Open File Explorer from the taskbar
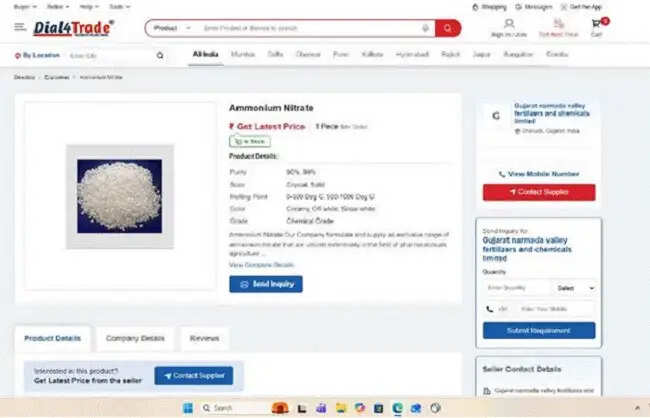Screen dimensions: 650x418 tap(341, 408)
